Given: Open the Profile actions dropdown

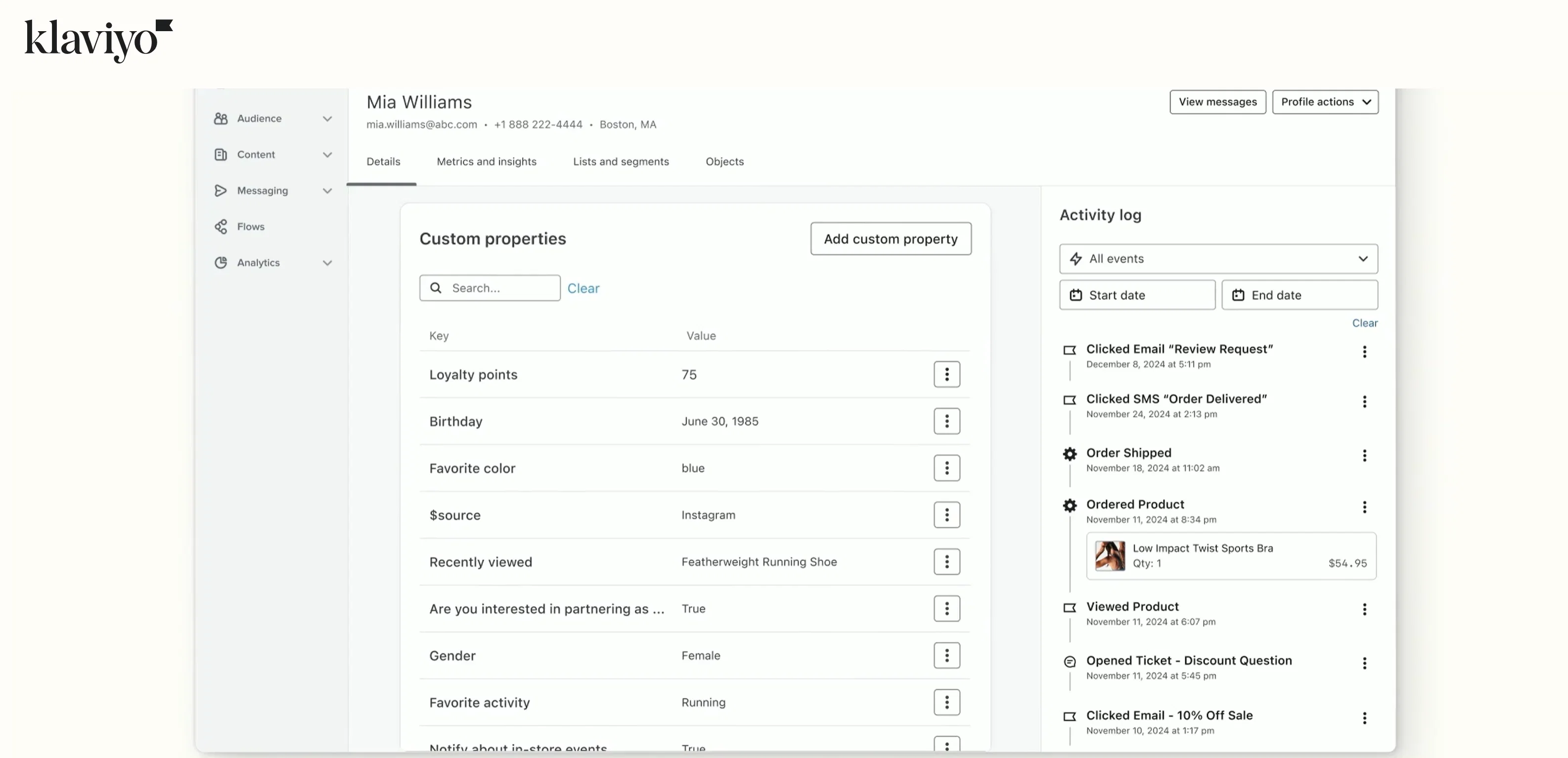Looking at the screenshot, I should tap(1325, 102).
